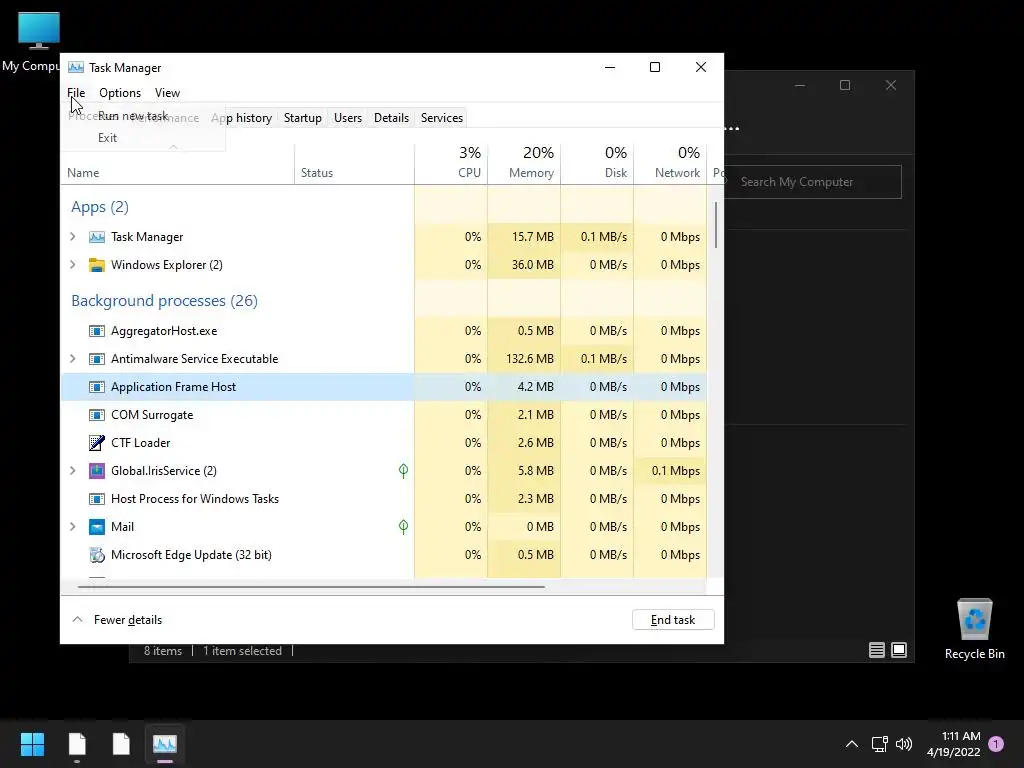The height and width of the screenshot is (768, 1024).
Task: Sort processes by the Name column
Action: coord(178,164)
